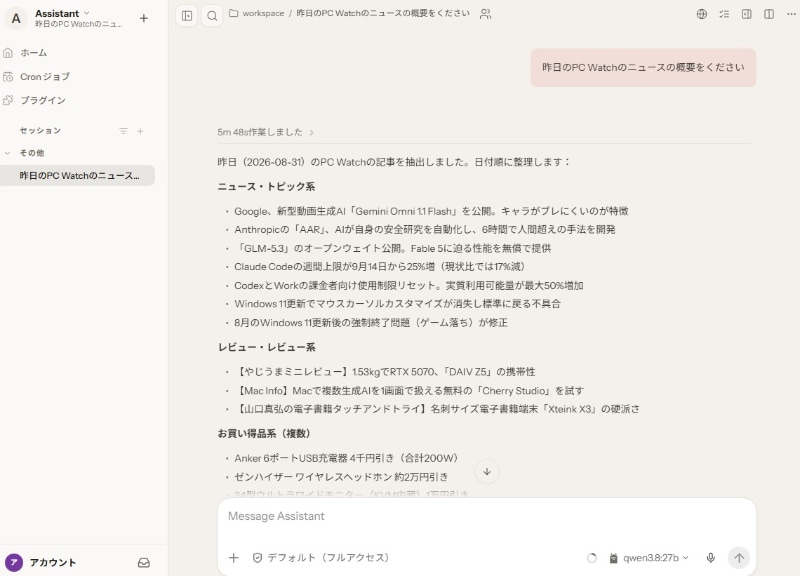Click the 昨日（2026-08-31）intro sentence
The width and height of the screenshot is (800, 576).
[x=393, y=162]
